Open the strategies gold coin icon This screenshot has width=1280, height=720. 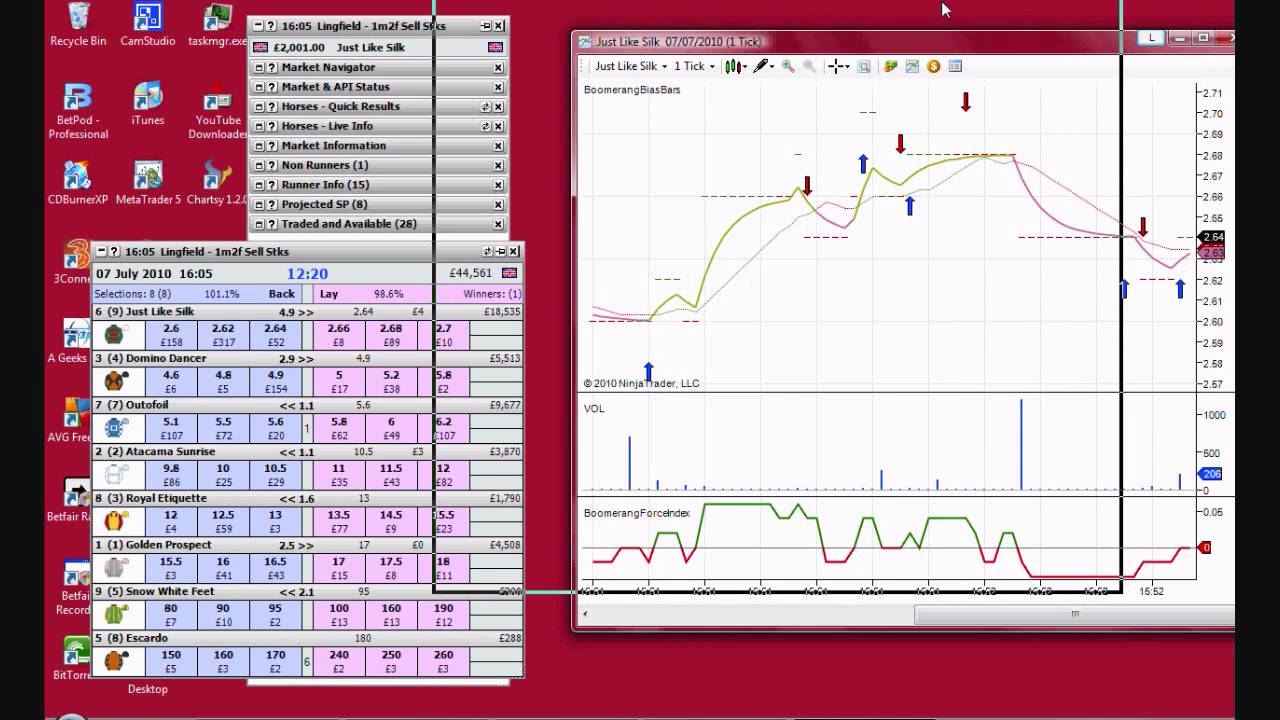pos(933,66)
